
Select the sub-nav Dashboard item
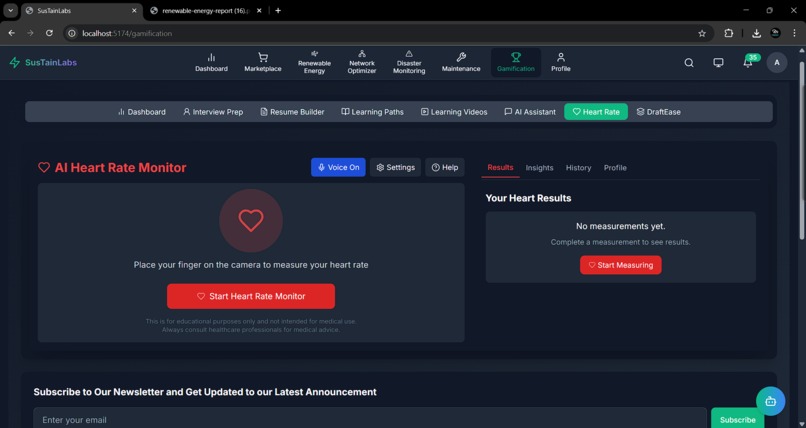(142, 112)
